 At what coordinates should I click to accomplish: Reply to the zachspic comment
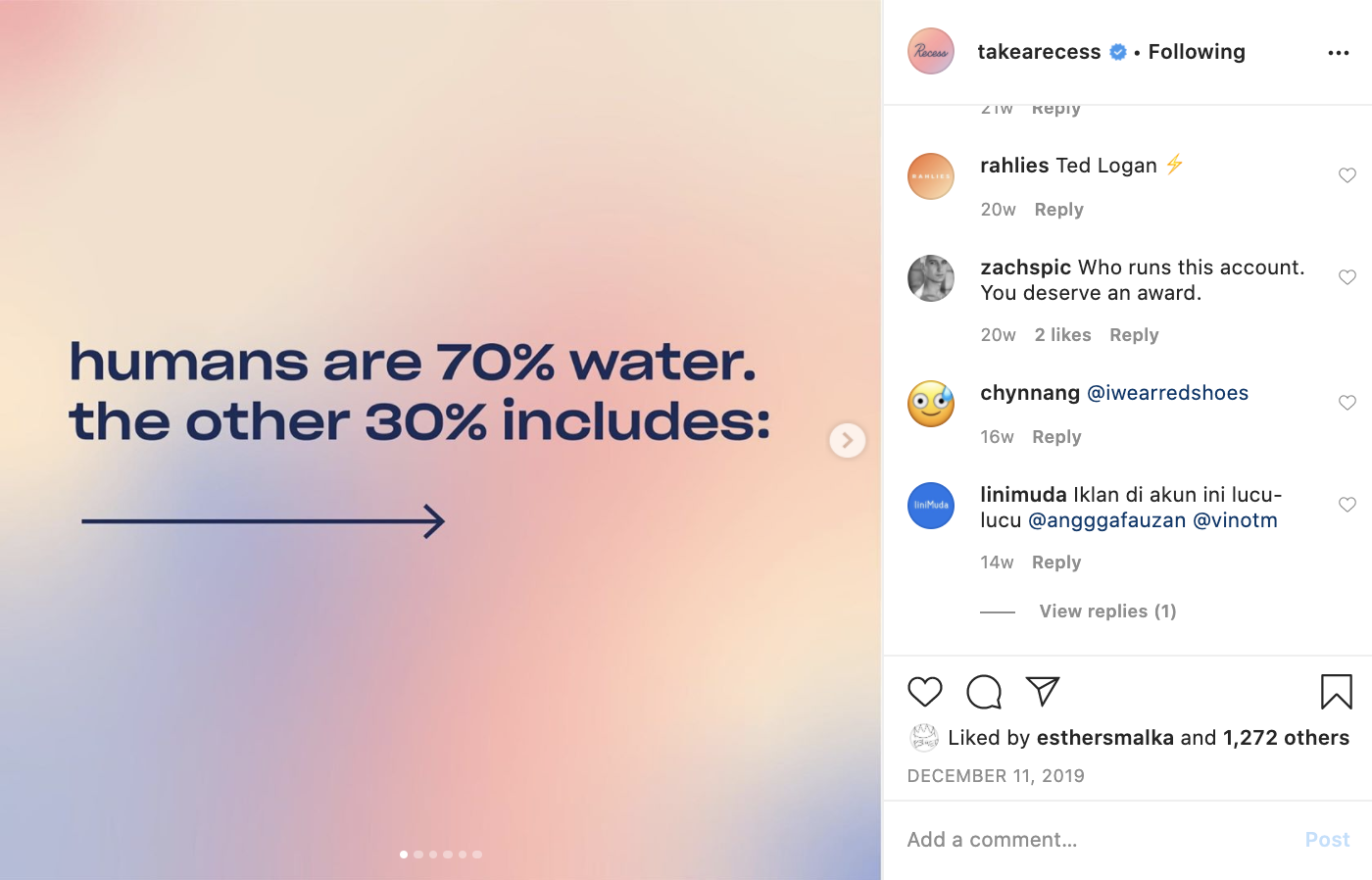pos(1134,335)
